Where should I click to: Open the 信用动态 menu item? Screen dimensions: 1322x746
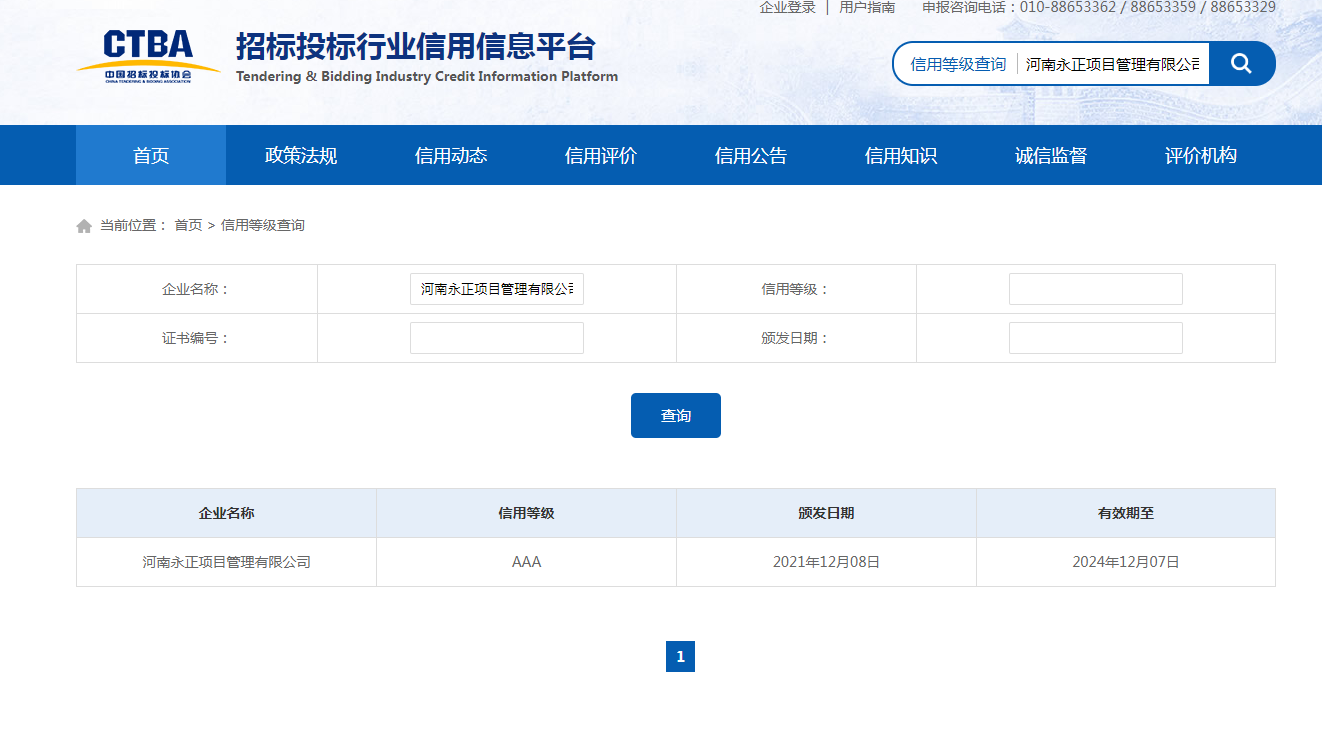[x=451, y=155]
